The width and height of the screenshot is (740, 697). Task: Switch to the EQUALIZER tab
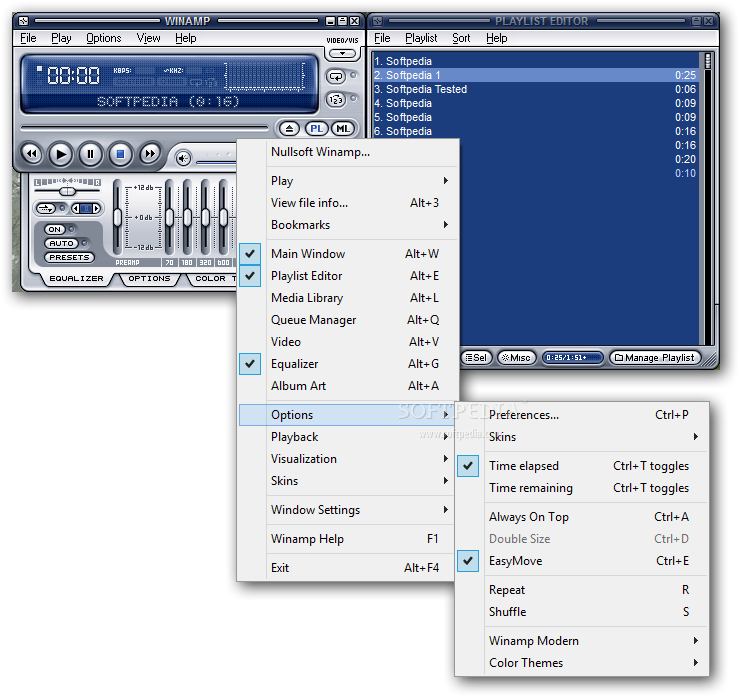[76, 278]
